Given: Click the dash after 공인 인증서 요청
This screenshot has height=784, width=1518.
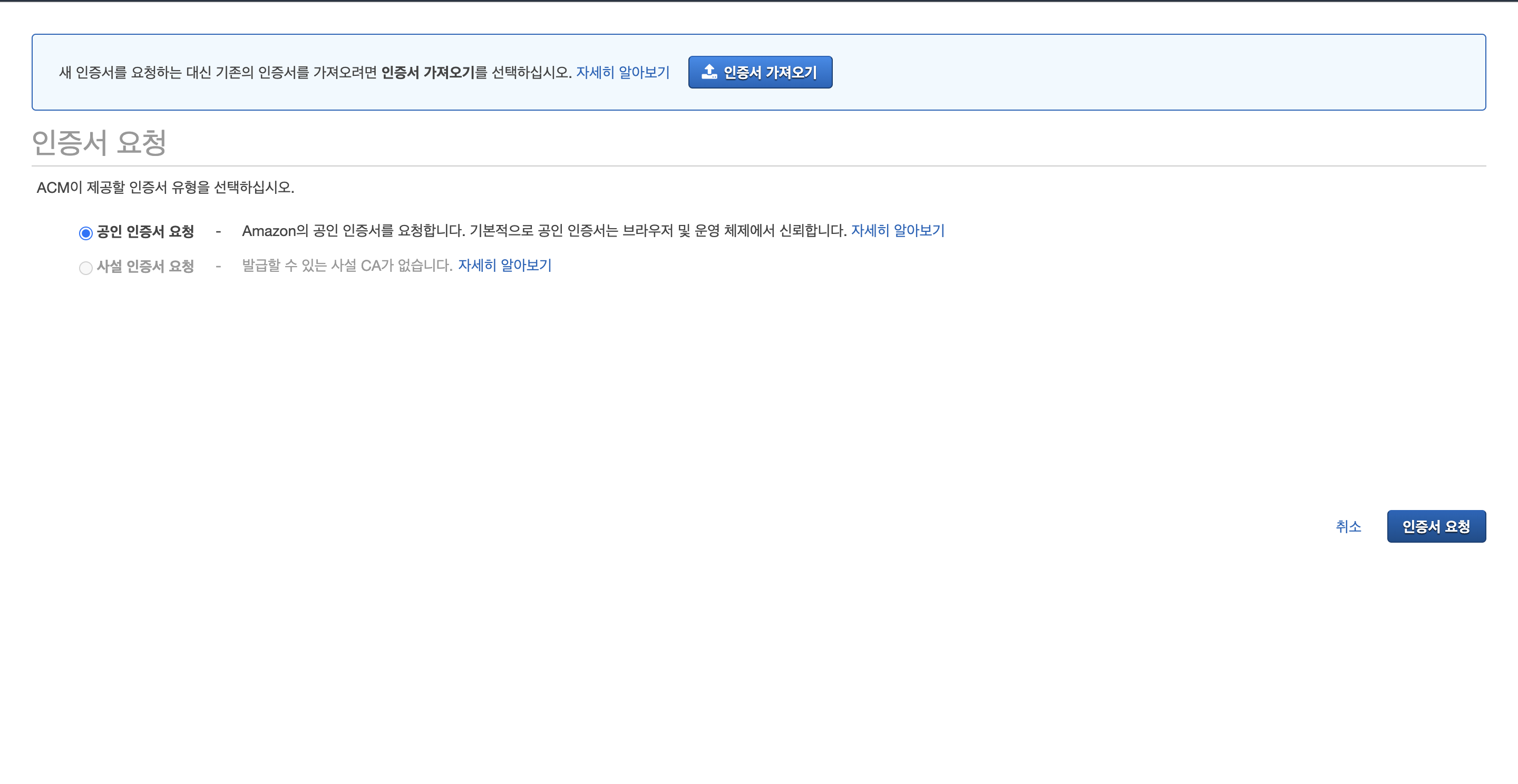Looking at the screenshot, I should click(218, 231).
